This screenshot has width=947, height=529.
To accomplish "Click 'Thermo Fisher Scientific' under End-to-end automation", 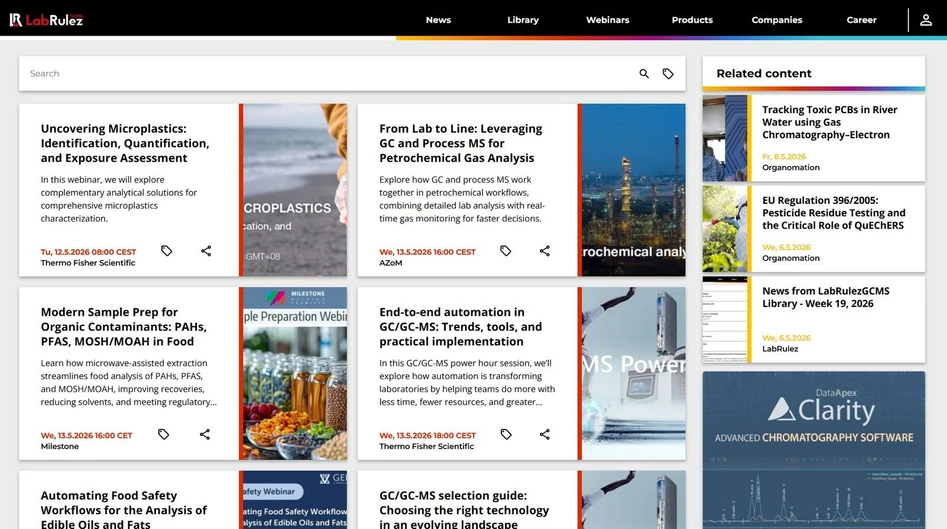I will (x=426, y=446).
